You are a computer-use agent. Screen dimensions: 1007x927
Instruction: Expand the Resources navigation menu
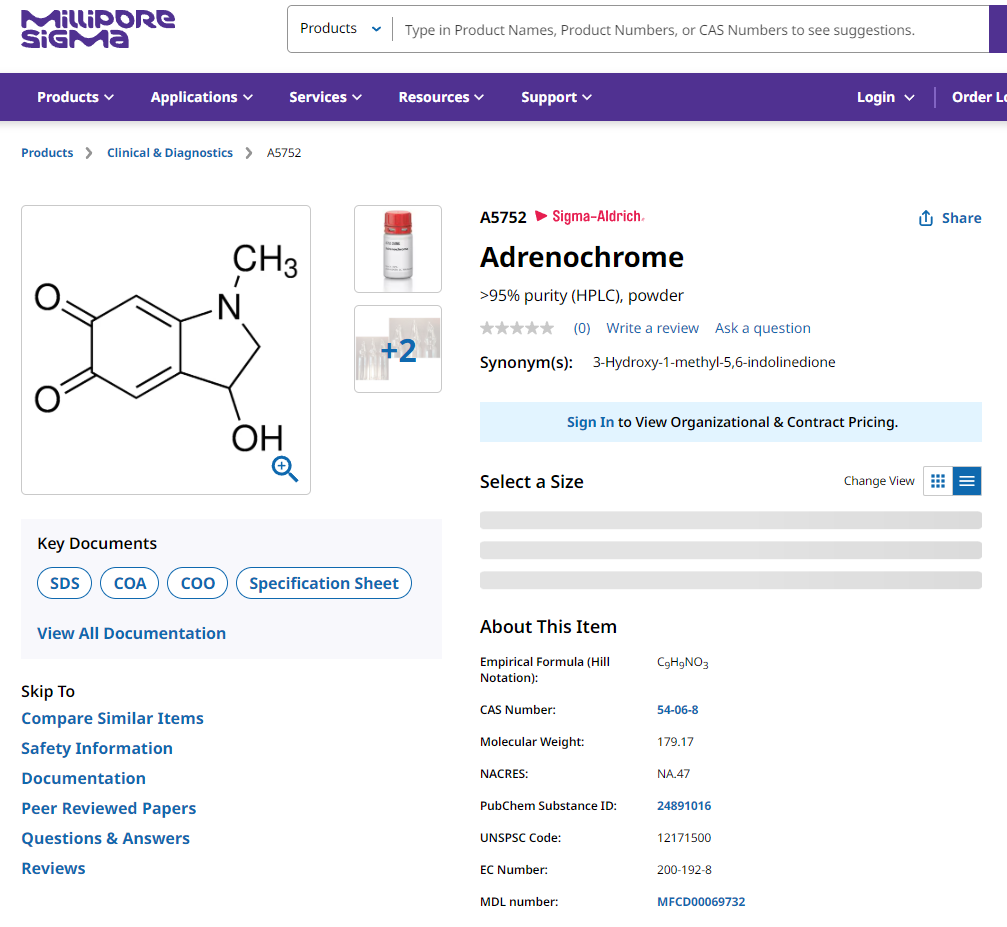coord(441,97)
